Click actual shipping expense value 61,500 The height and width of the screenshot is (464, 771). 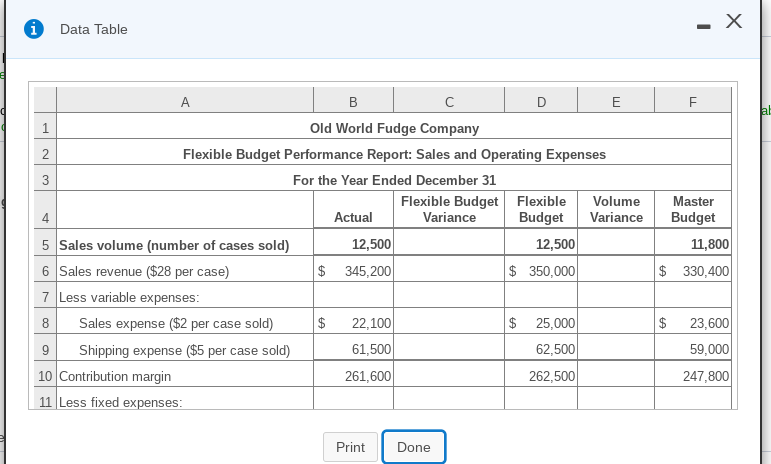[371, 349]
